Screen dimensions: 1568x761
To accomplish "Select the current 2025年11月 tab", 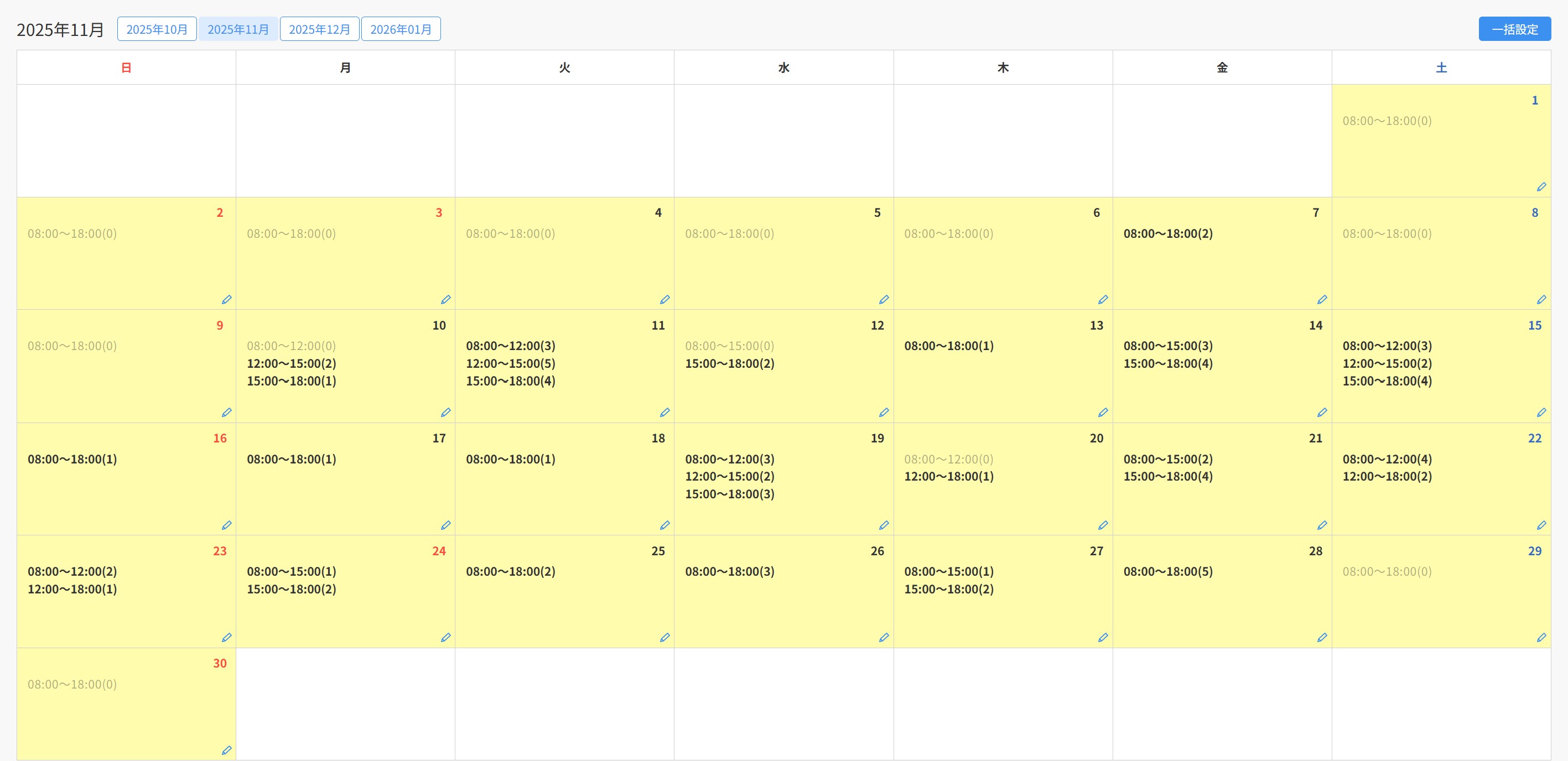I will click(238, 29).
